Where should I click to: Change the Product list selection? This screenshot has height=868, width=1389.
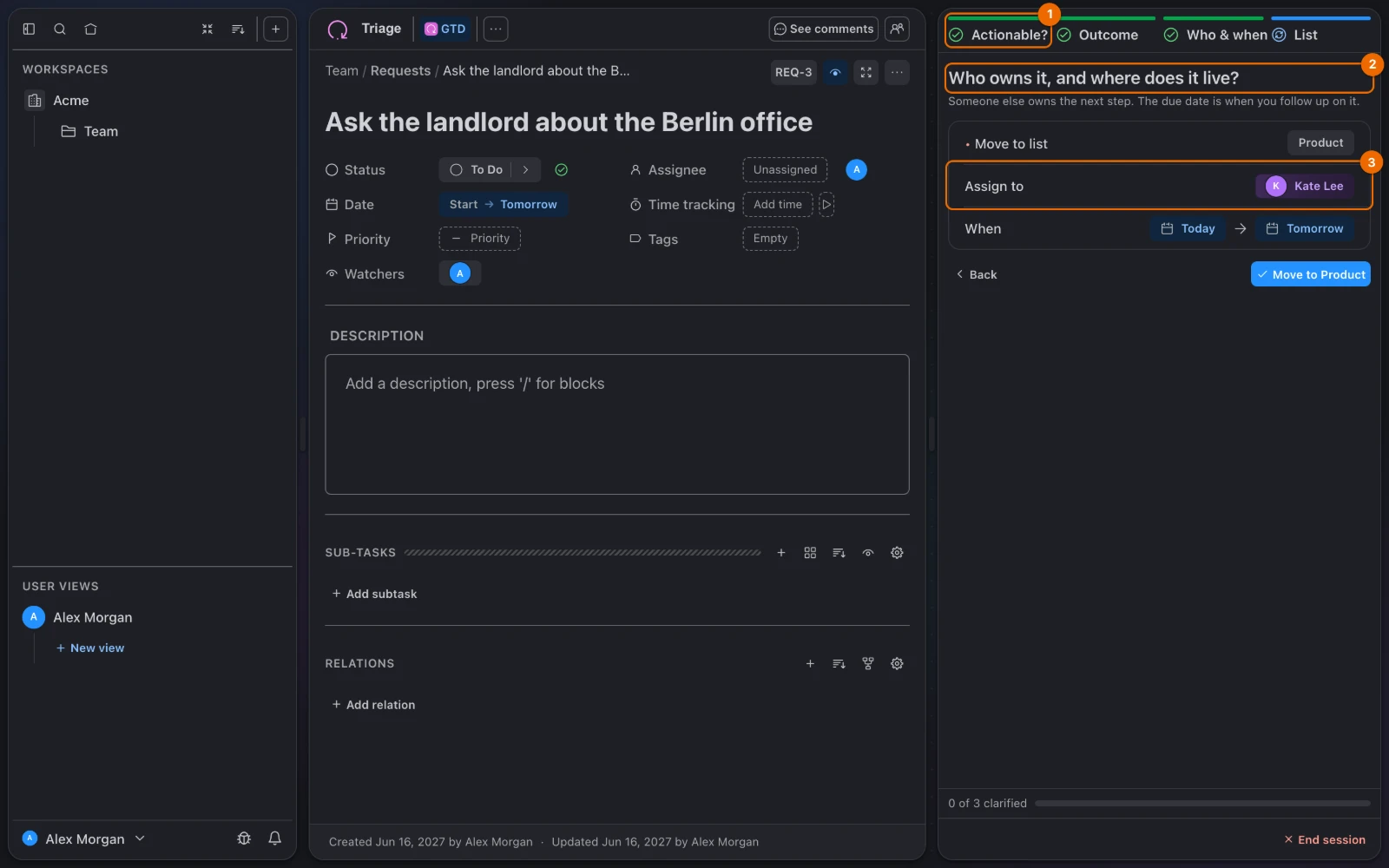tap(1320, 143)
